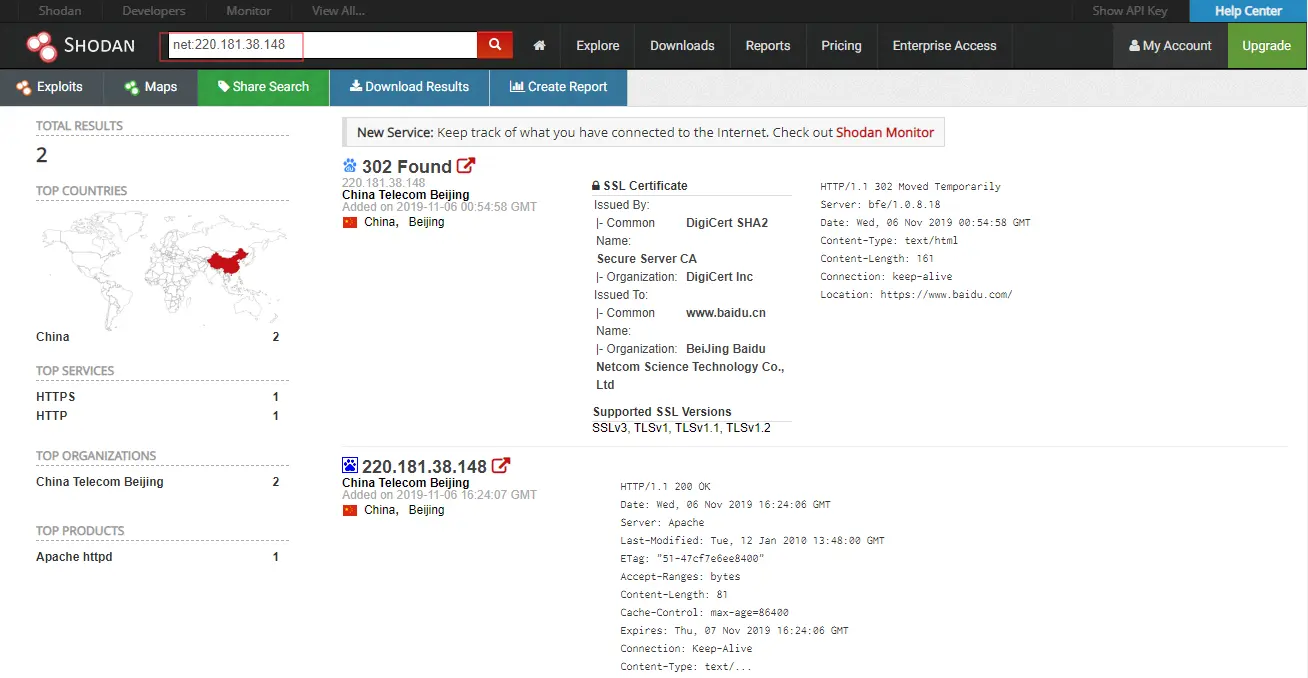Open the Exploits tab

pos(50,87)
